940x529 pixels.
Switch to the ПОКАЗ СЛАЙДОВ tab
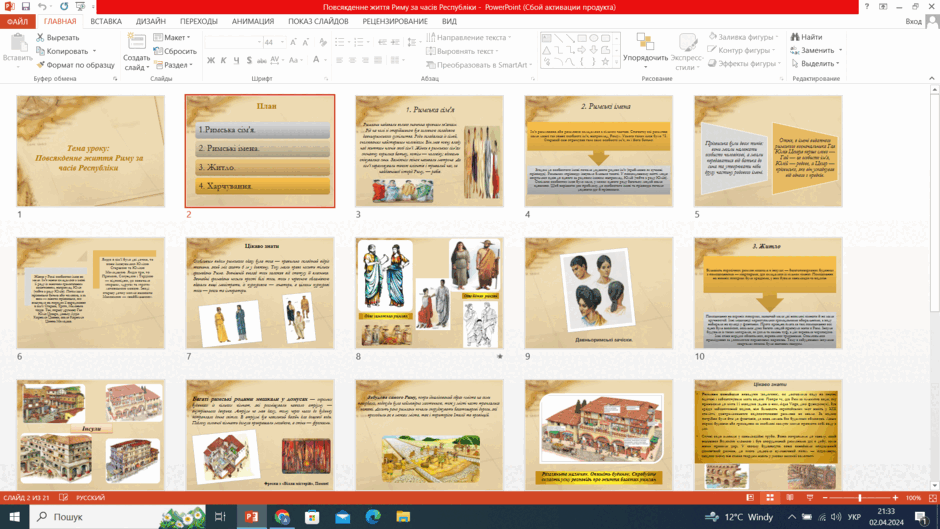(x=318, y=21)
